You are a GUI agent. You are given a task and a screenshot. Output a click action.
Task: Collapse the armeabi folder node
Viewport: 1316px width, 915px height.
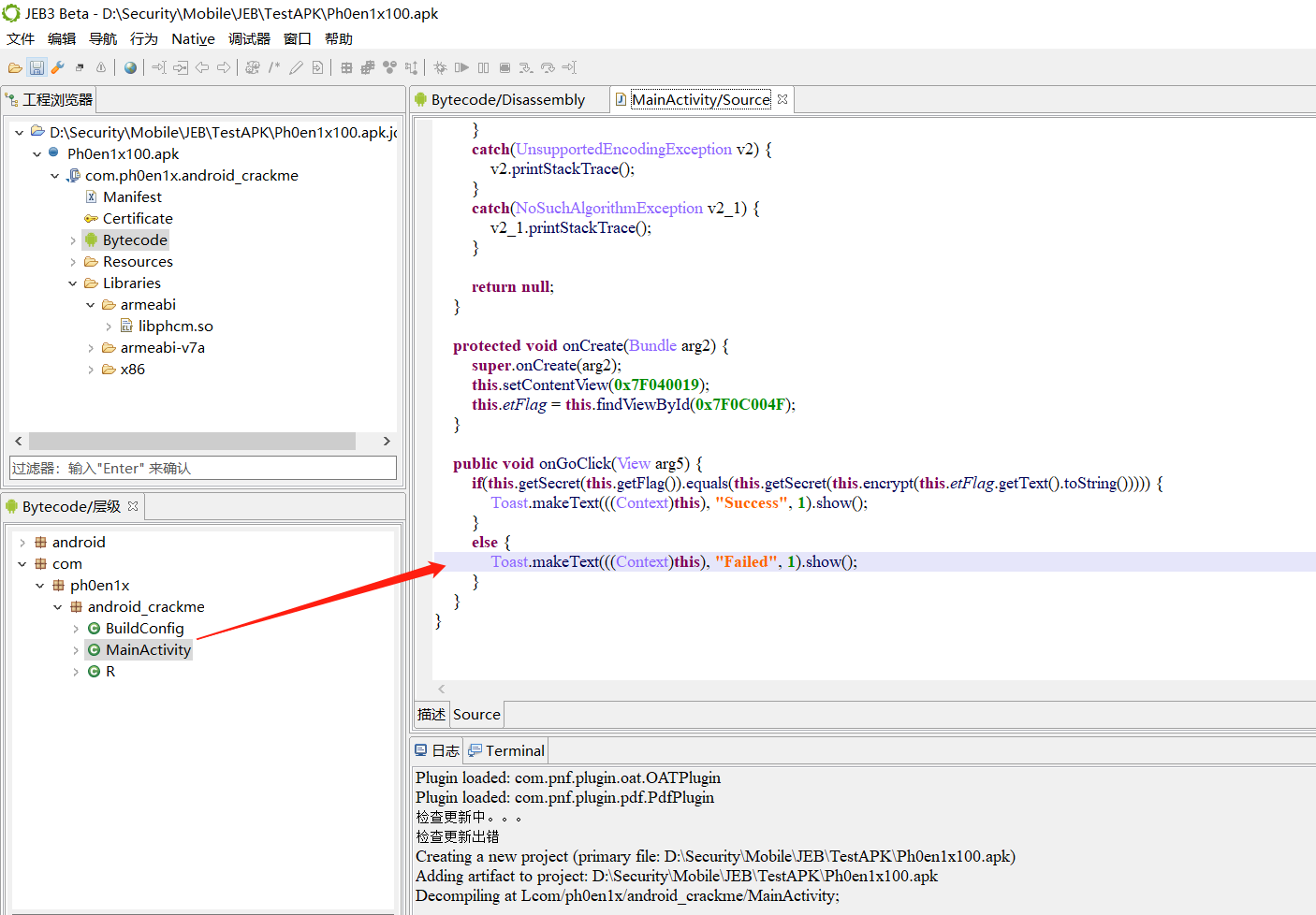90,305
